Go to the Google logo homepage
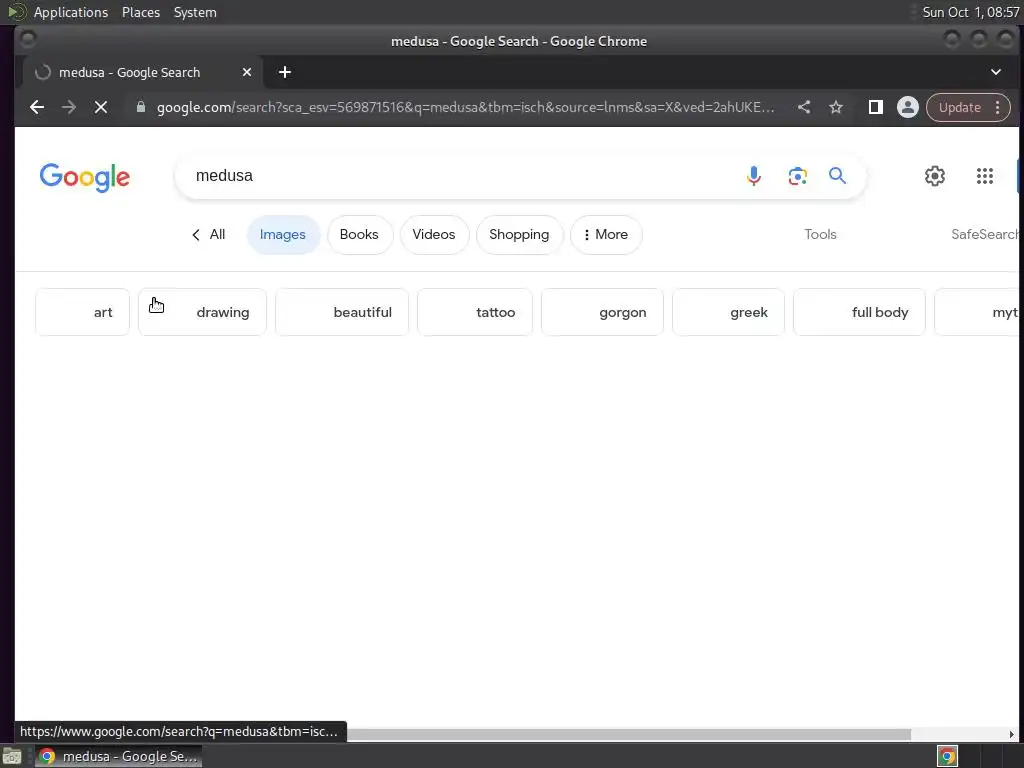The image size is (1024, 768). 85,177
